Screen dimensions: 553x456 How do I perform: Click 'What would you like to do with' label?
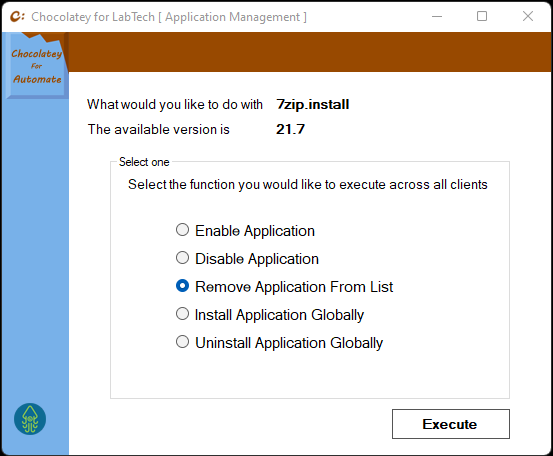(x=175, y=105)
